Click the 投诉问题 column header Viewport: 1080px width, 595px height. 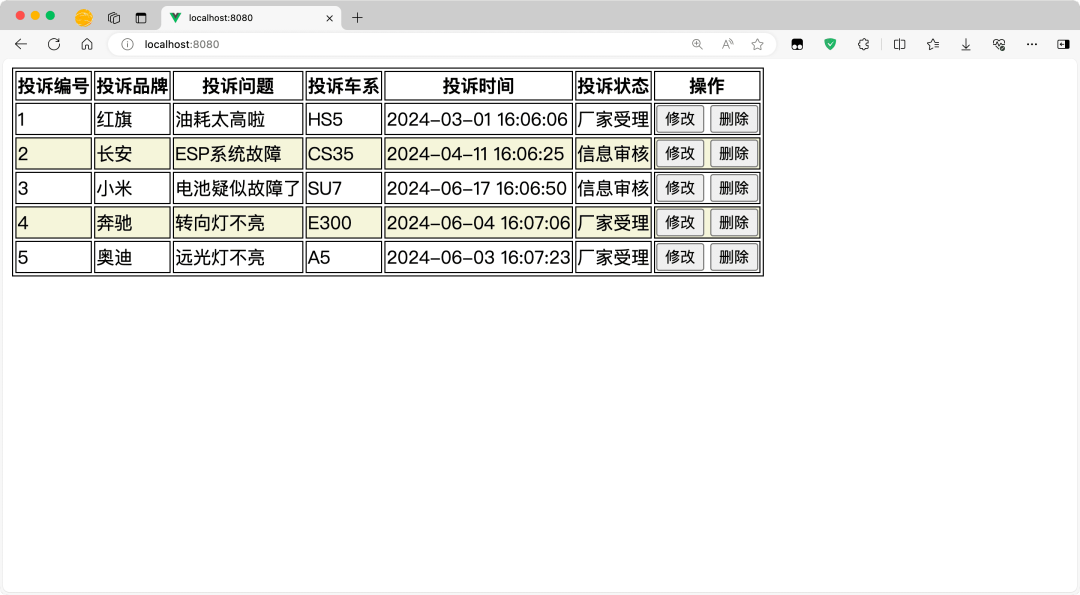click(x=238, y=86)
